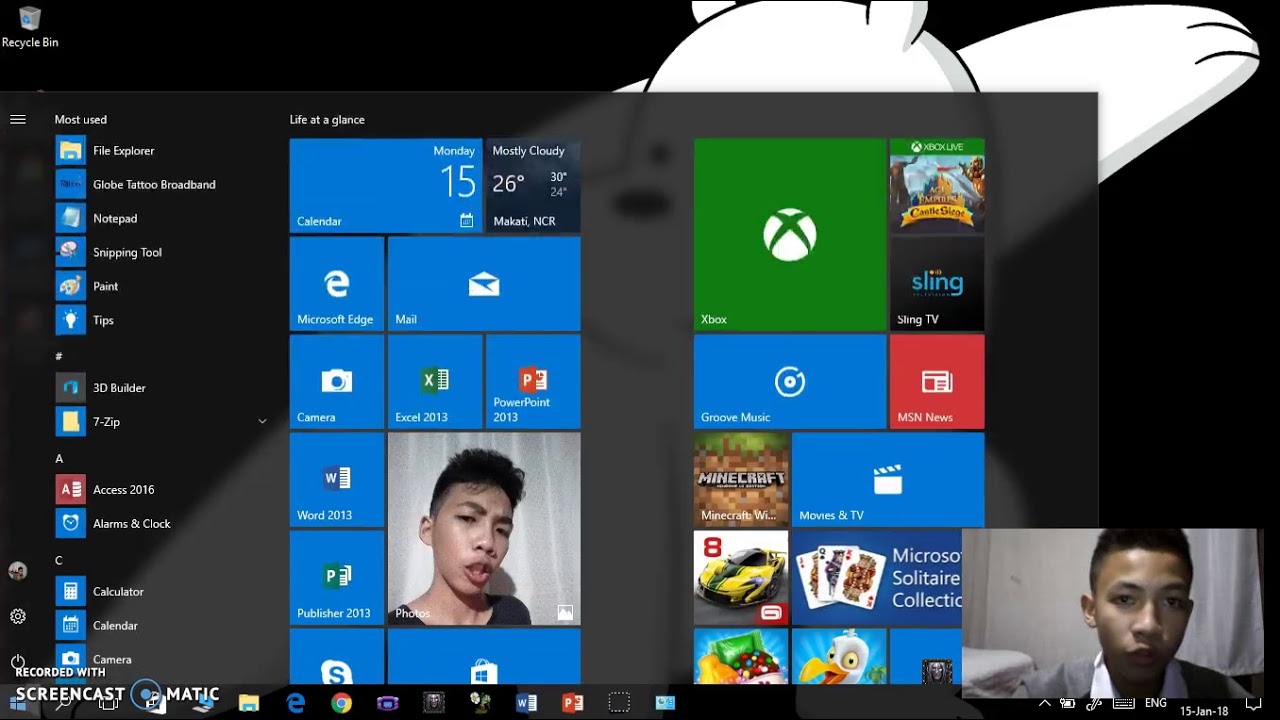The image size is (1280, 720).
Task: Launch the Candy Crush tile
Action: click(741, 657)
